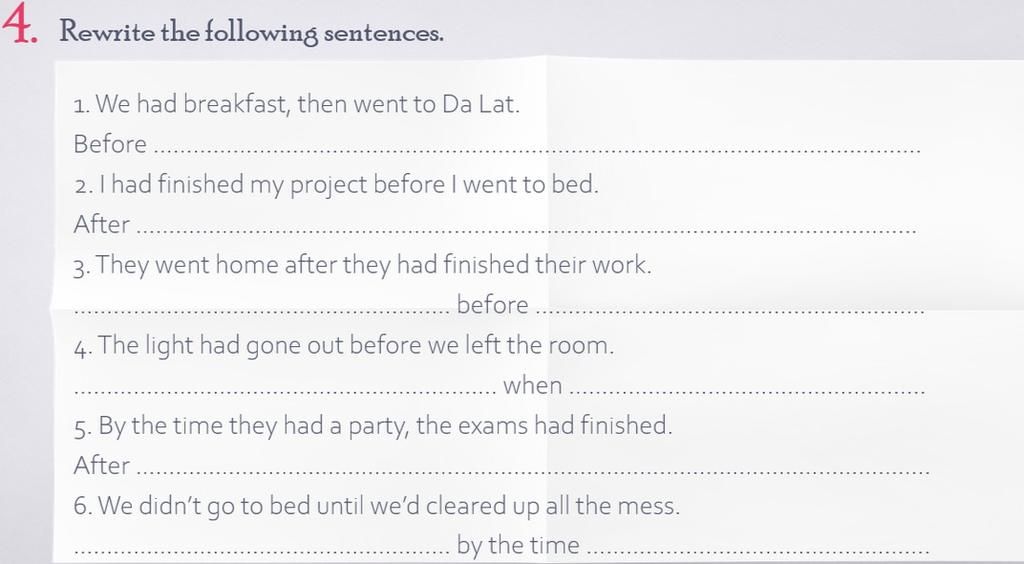
Task: Click the answer line after 'Before' in sentence 1
Action: click(x=540, y=151)
